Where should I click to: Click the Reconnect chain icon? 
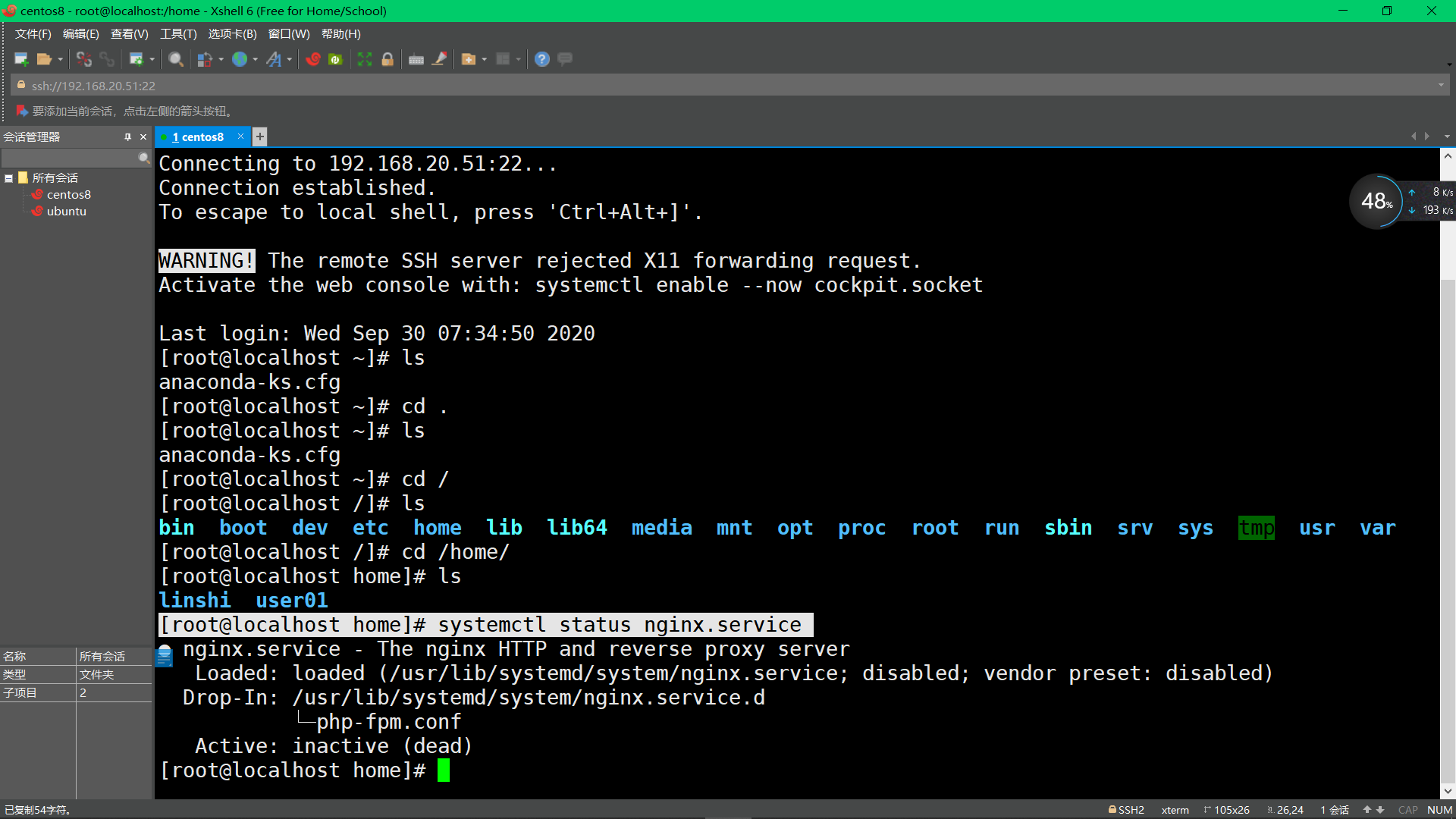(107, 59)
